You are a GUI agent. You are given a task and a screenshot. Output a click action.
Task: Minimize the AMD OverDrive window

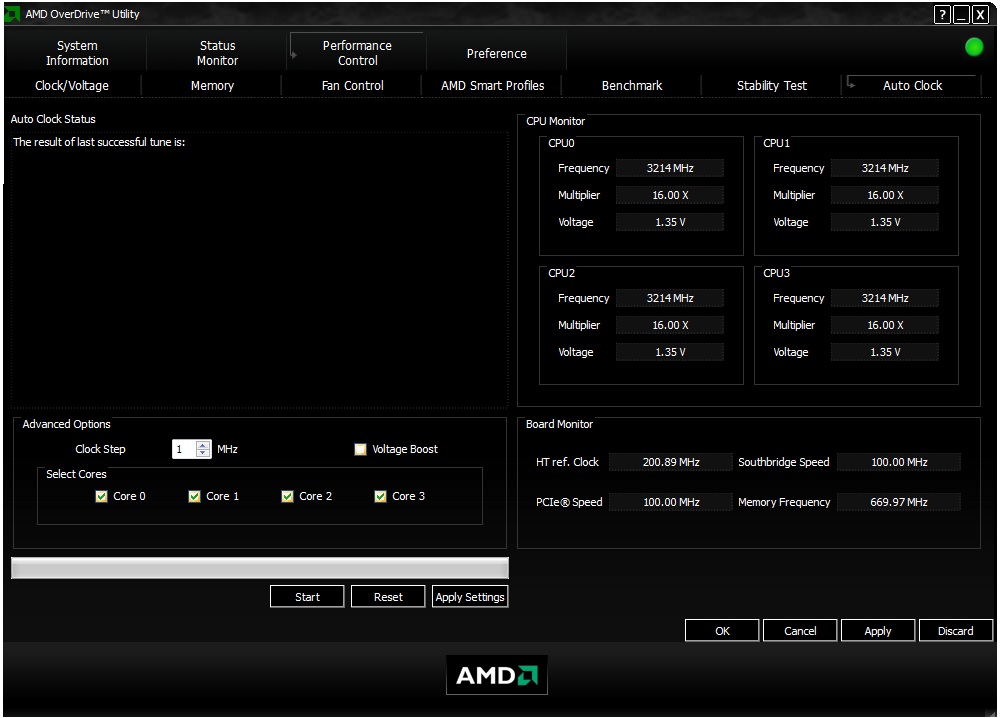(x=961, y=15)
